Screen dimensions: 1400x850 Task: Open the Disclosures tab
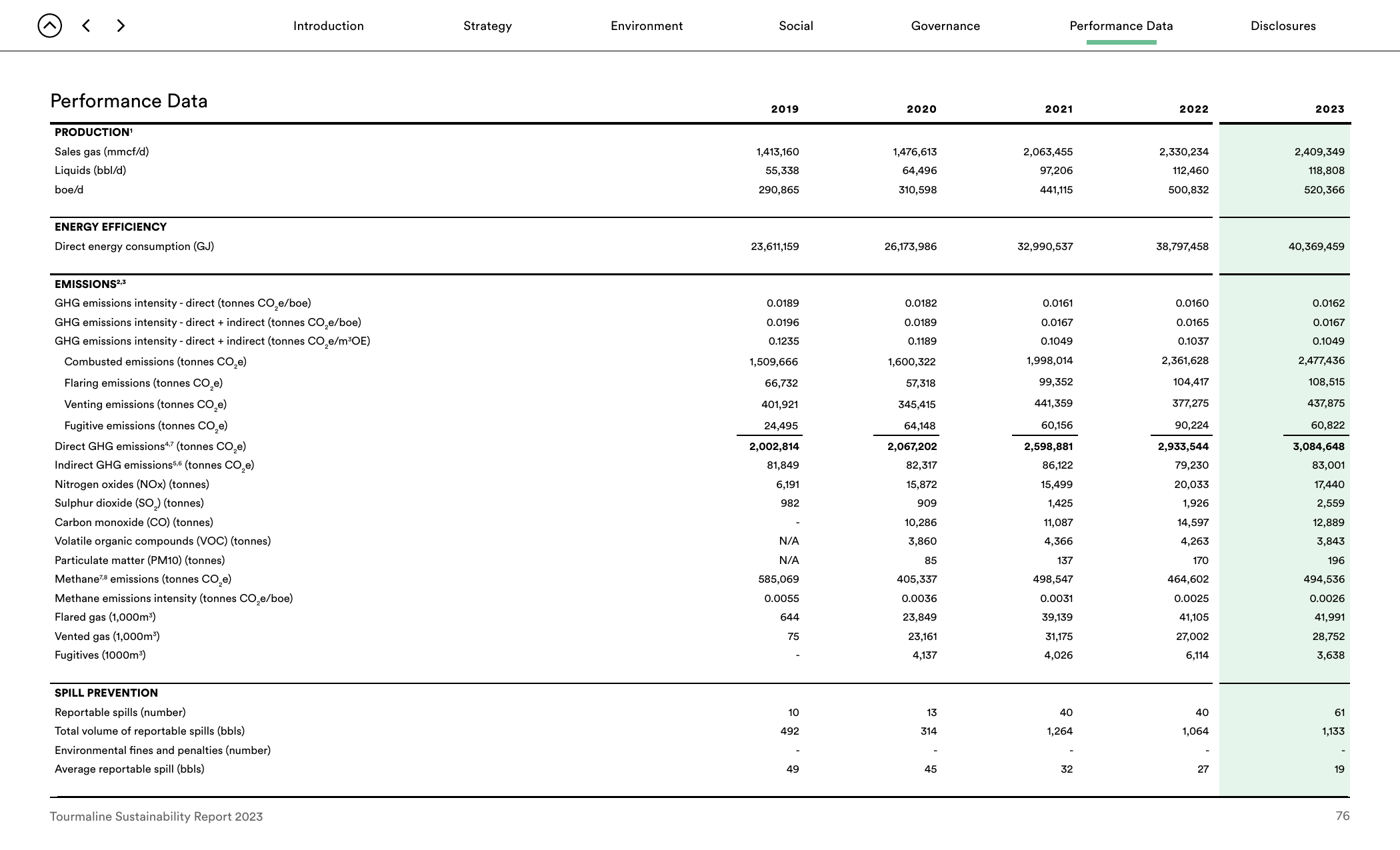pyautogui.click(x=1283, y=26)
